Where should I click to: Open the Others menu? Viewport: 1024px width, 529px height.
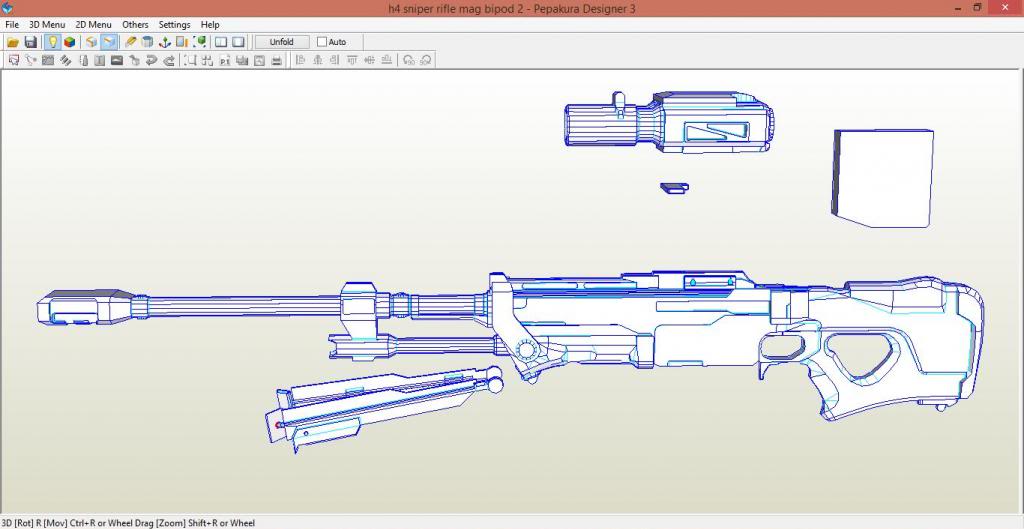pos(135,24)
